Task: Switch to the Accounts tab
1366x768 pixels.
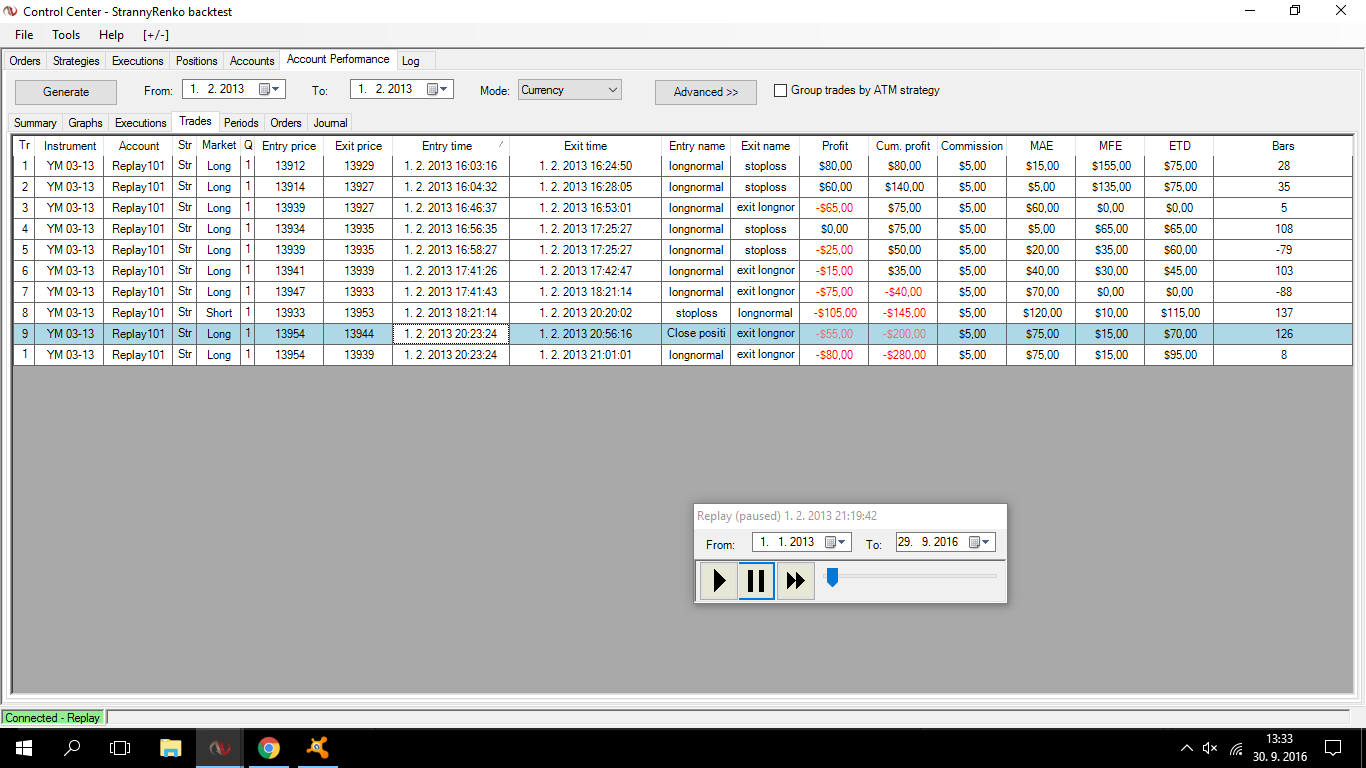Action: point(252,61)
